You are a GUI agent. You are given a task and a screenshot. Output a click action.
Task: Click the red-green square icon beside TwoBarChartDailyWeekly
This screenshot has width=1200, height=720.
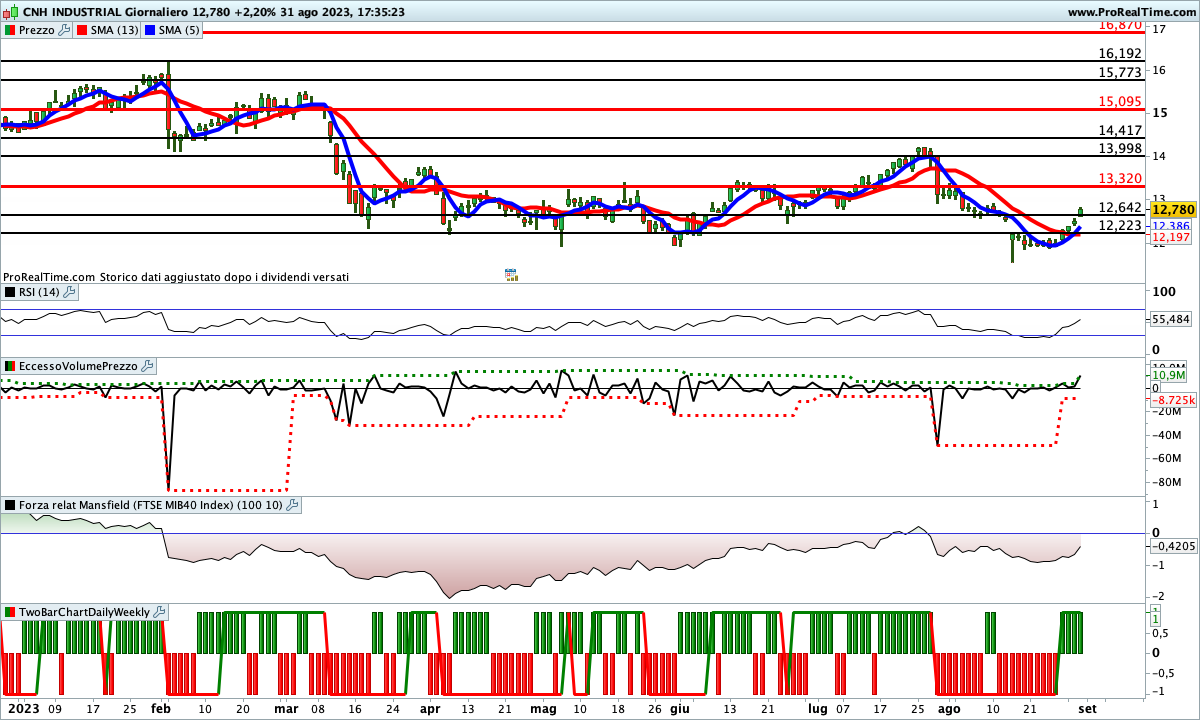click(10, 612)
